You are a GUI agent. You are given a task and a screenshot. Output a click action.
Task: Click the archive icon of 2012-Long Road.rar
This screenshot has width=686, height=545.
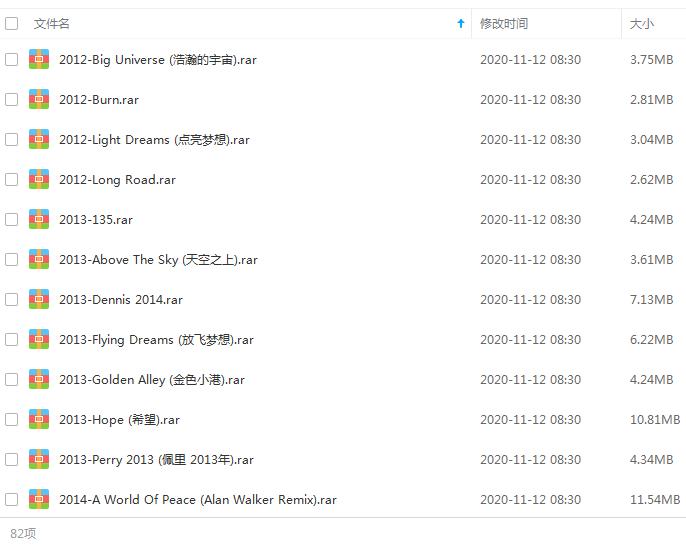point(39,179)
